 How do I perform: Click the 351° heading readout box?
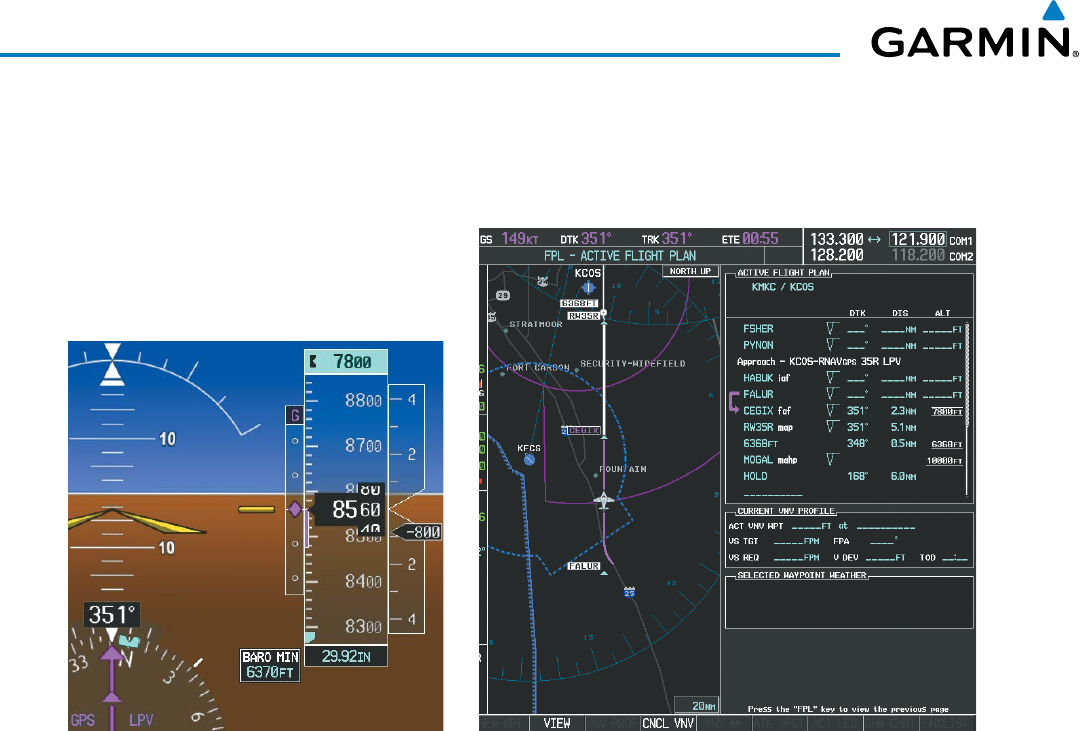112,615
